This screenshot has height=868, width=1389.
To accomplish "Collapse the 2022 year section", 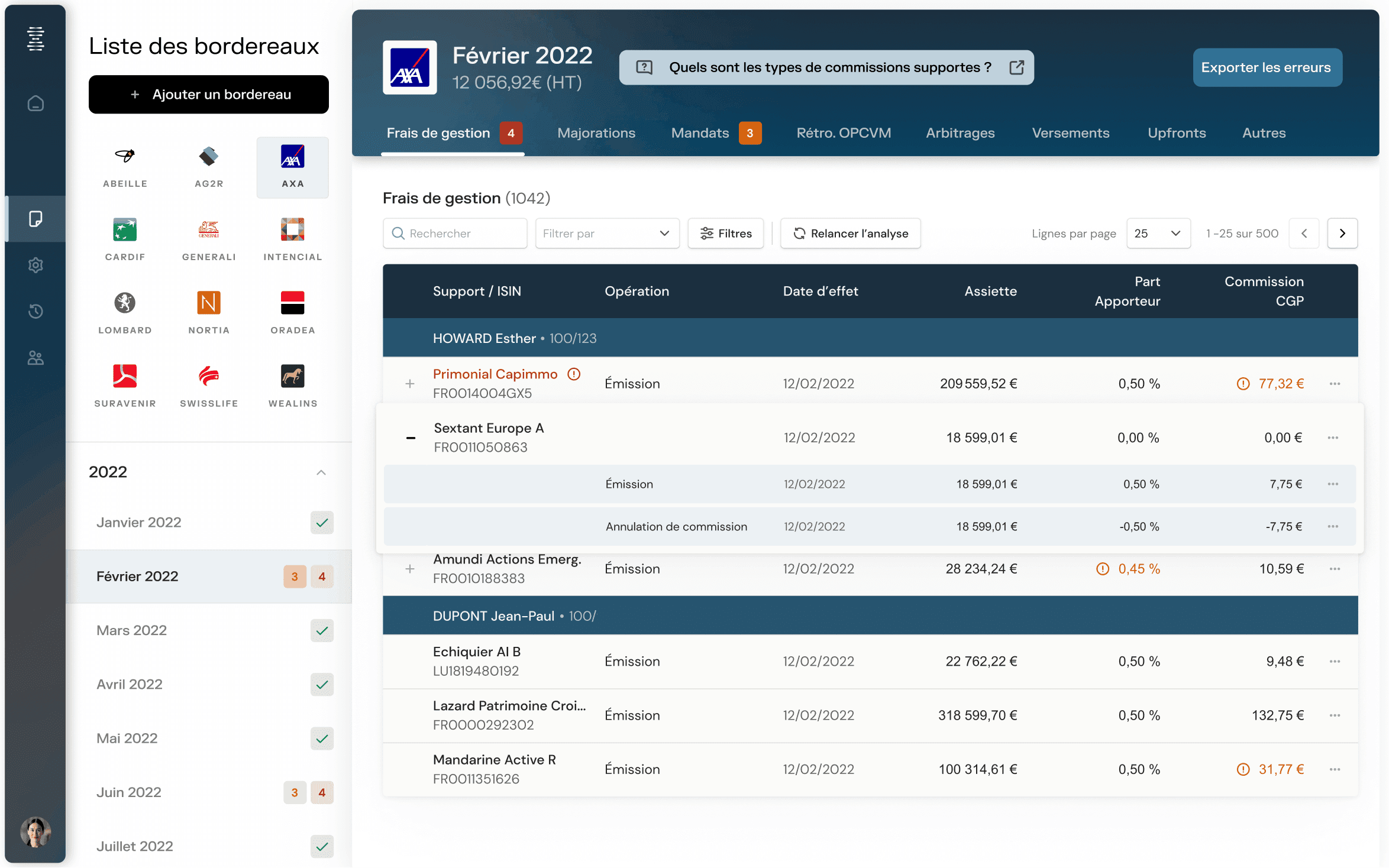I will tap(321, 472).
